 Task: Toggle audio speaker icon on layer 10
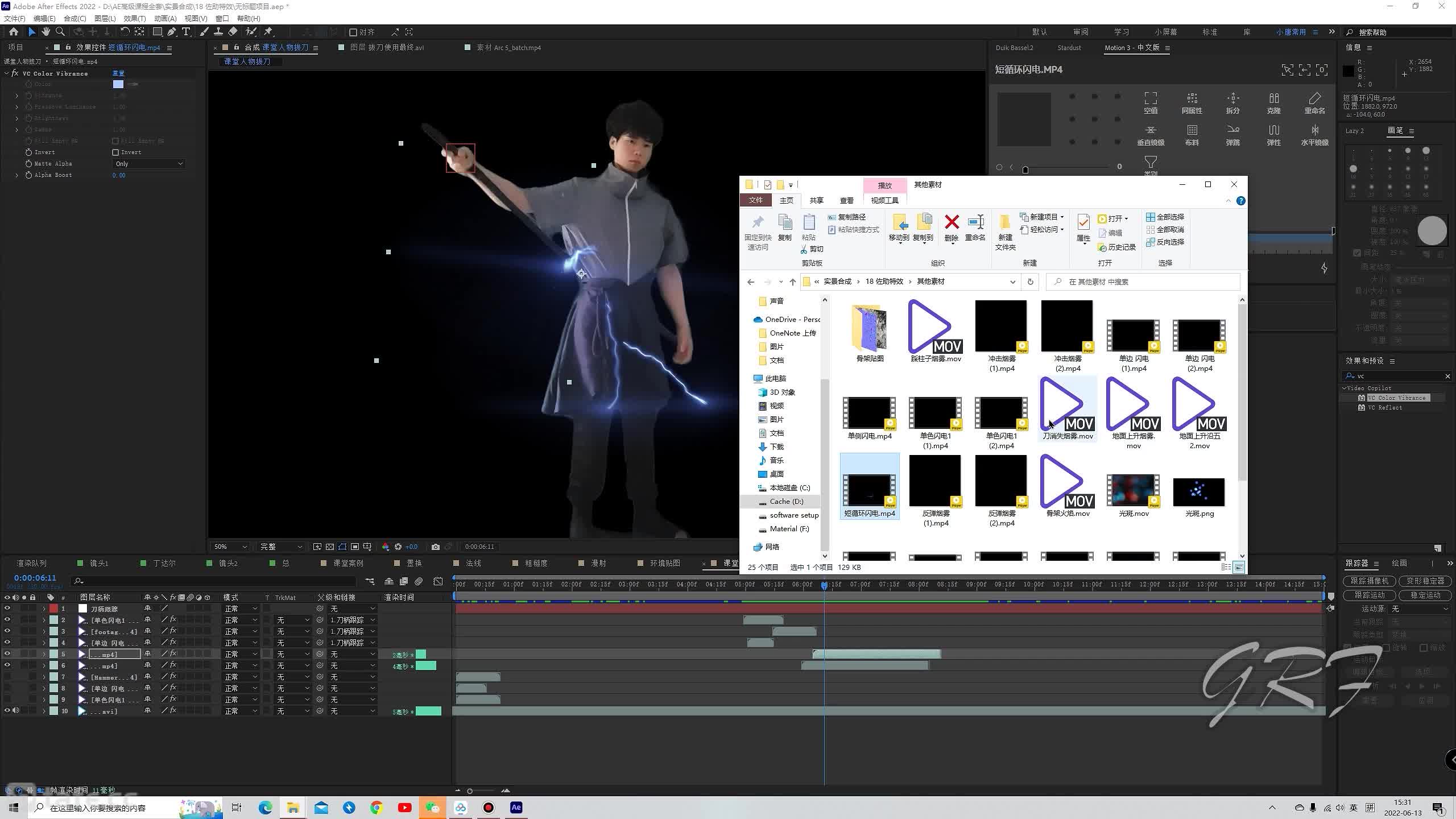16,710
